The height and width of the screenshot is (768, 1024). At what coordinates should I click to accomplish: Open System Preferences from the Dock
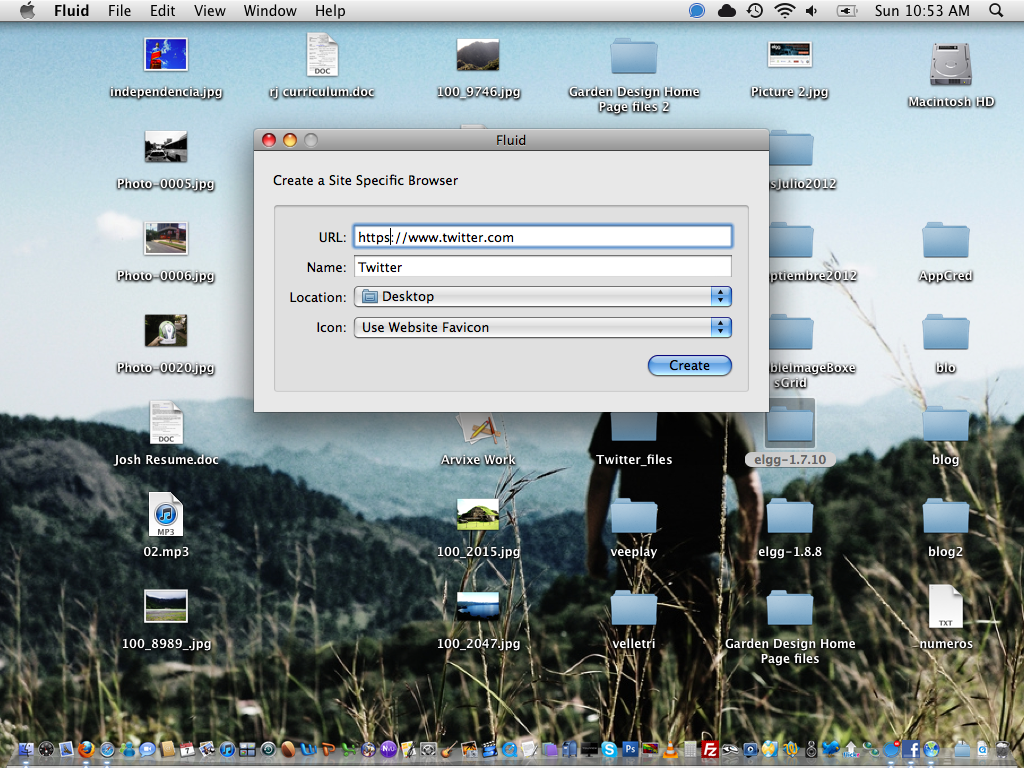point(428,749)
